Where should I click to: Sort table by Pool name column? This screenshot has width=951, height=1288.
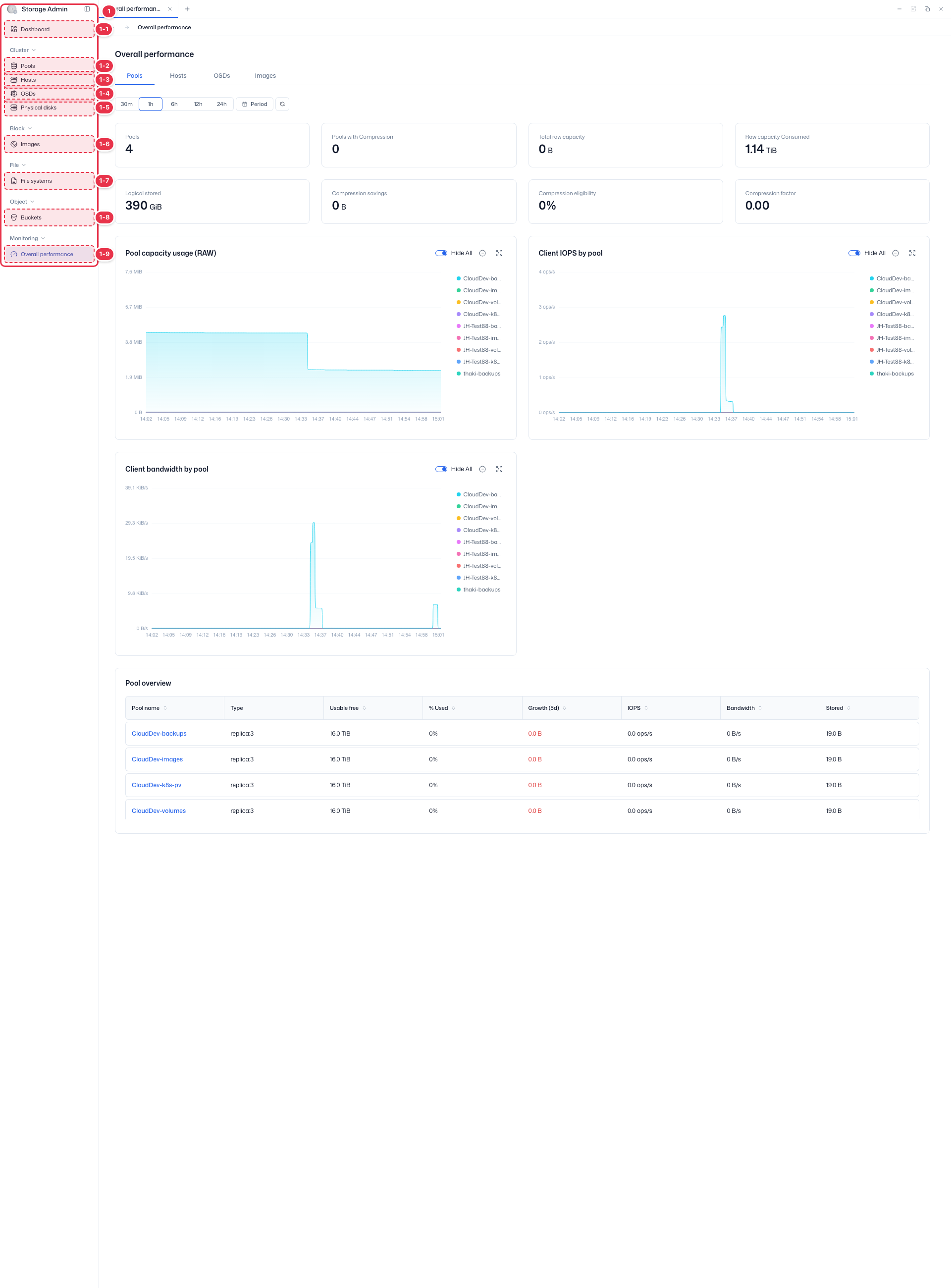click(165, 708)
